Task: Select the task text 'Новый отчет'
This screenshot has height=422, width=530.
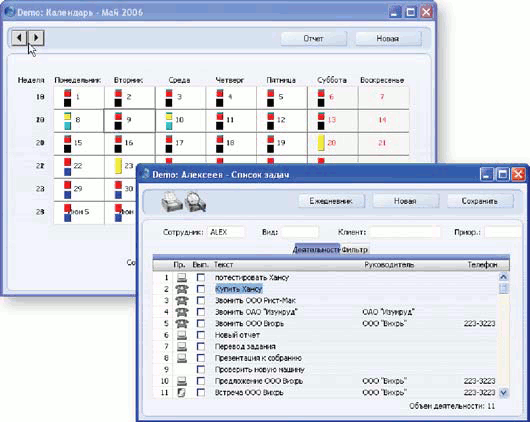Action: pos(237,335)
